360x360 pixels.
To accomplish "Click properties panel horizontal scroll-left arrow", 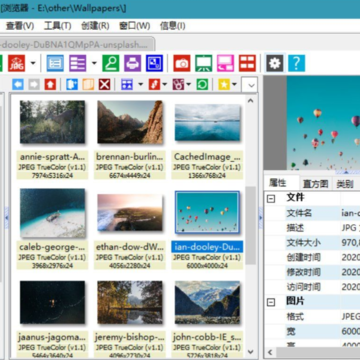I will click(x=270, y=352).
